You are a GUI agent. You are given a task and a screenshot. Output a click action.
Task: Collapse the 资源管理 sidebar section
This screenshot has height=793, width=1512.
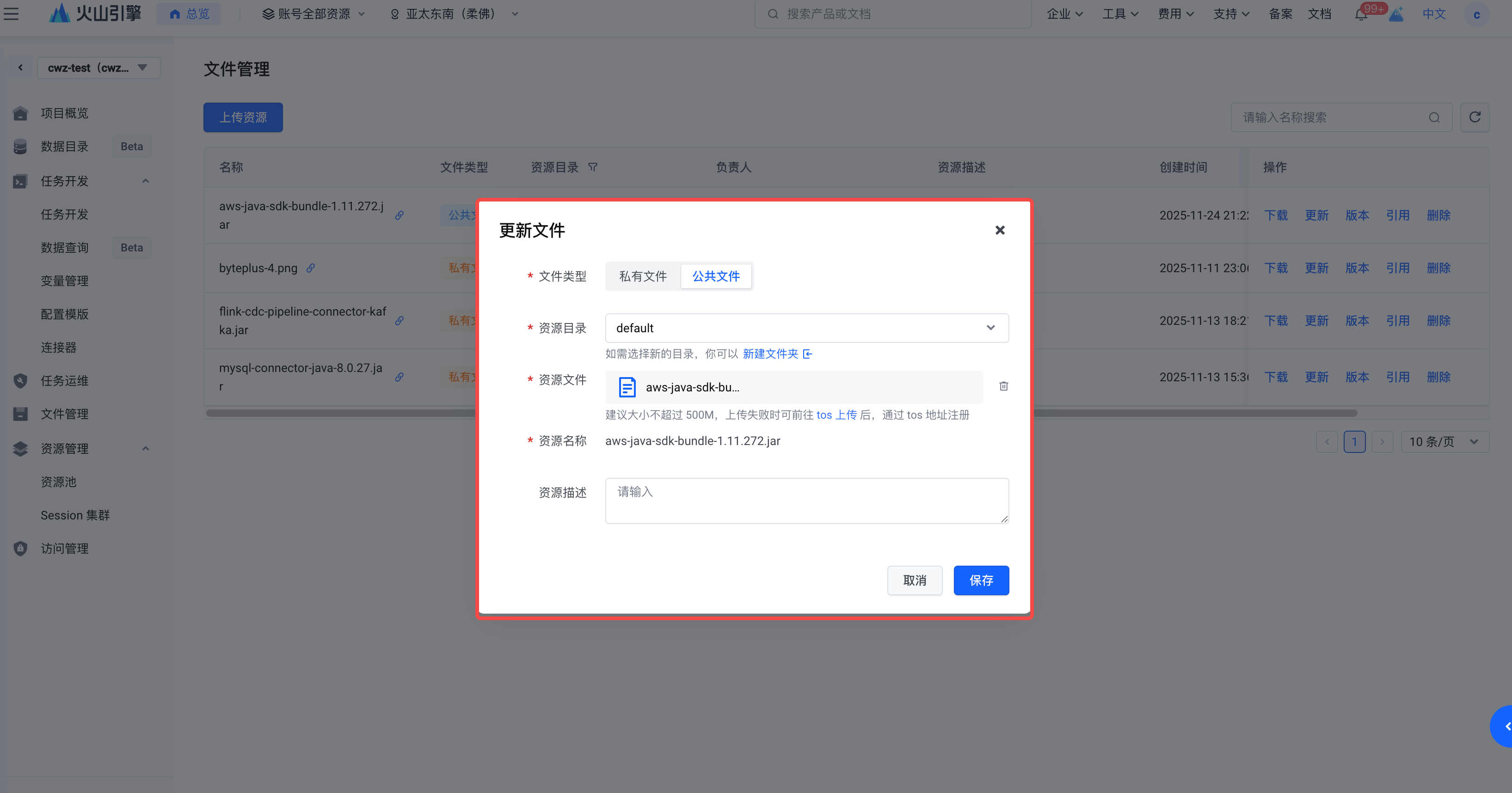145,449
